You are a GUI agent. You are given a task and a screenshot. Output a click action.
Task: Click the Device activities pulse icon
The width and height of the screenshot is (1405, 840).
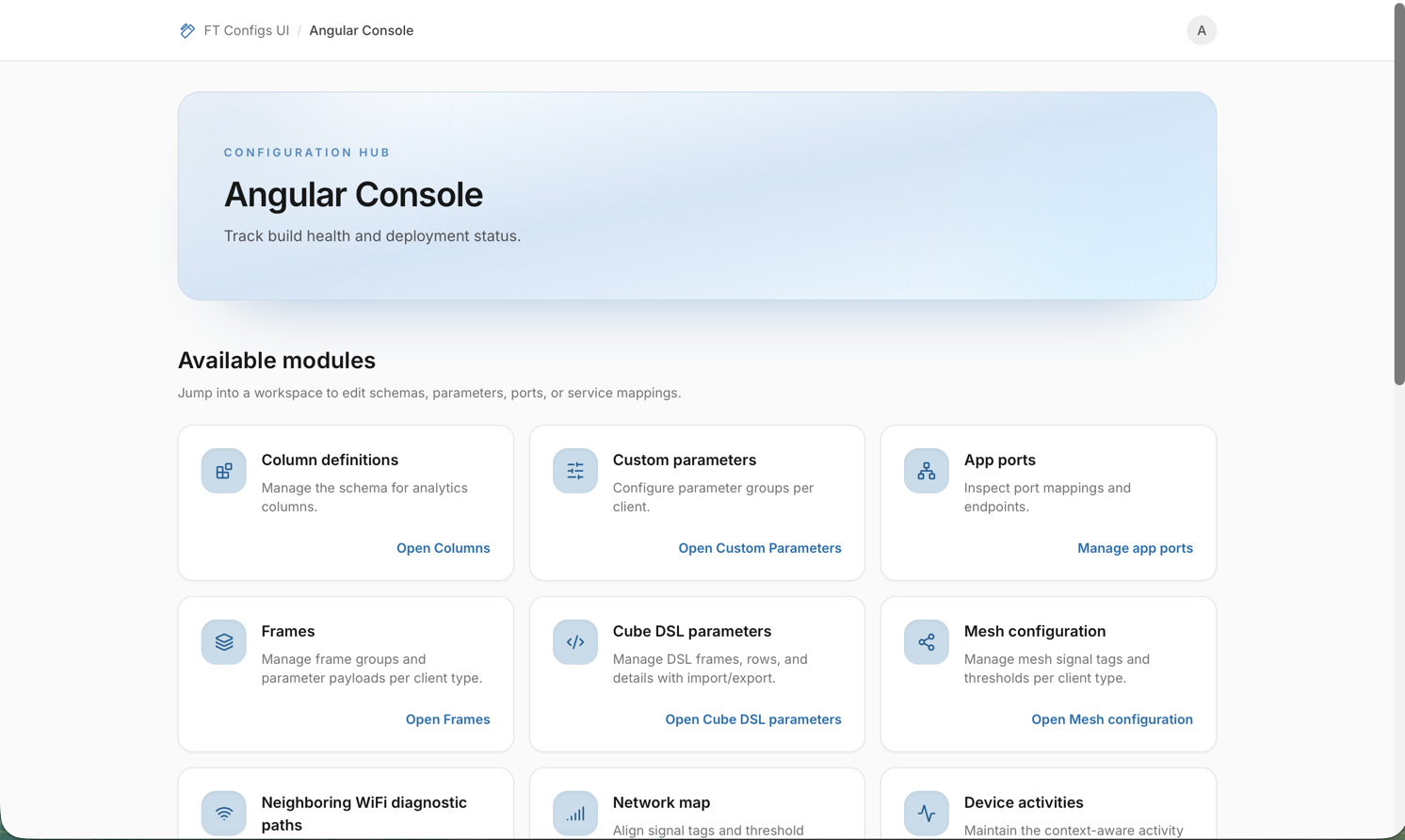(x=926, y=814)
